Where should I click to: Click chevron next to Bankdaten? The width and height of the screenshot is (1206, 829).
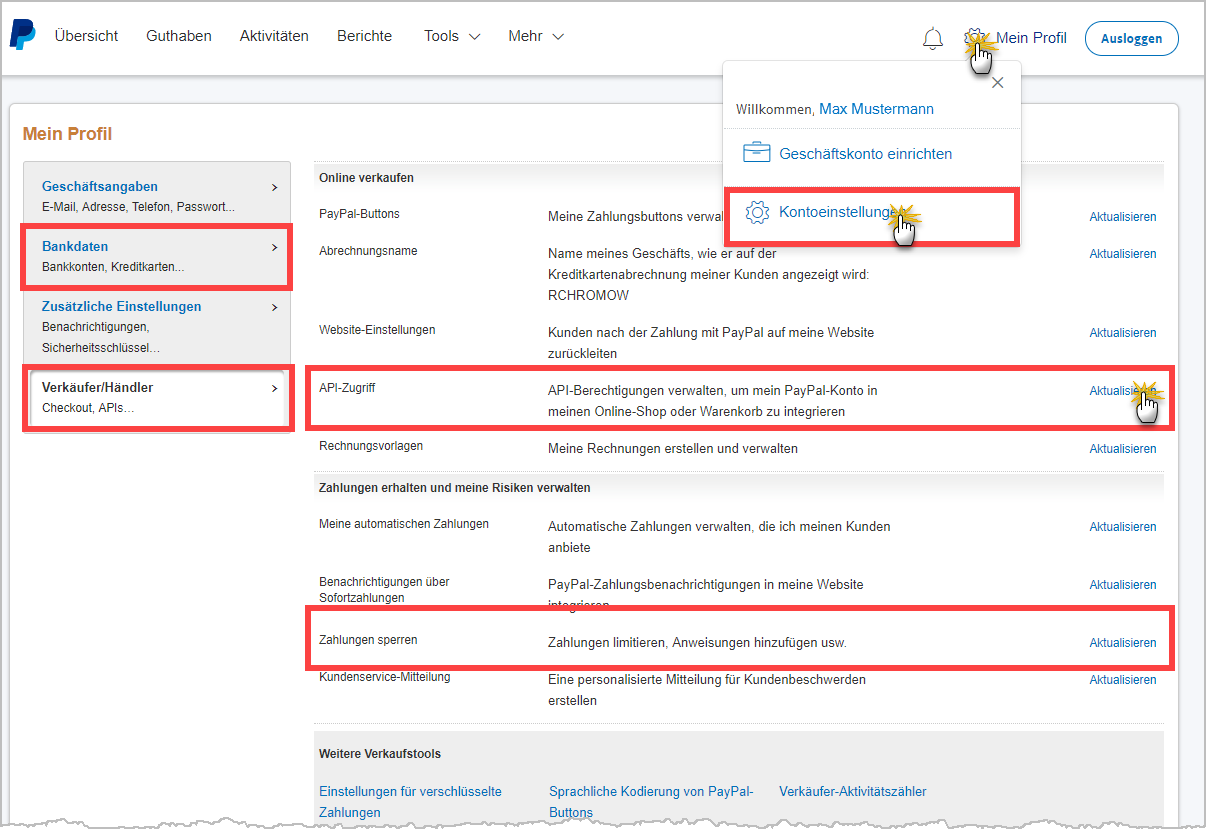(x=274, y=247)
